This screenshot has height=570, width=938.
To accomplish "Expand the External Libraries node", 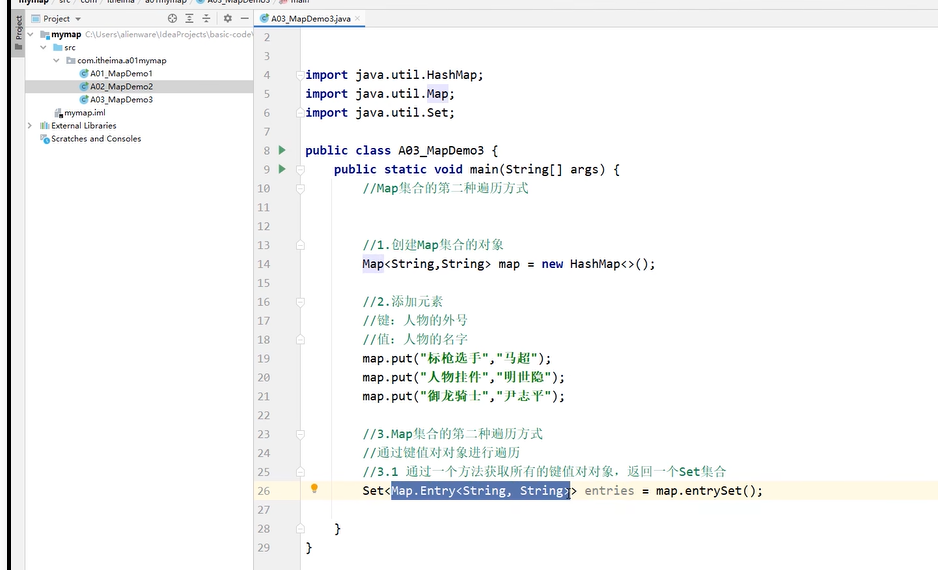I will click(x=30, y=126).
